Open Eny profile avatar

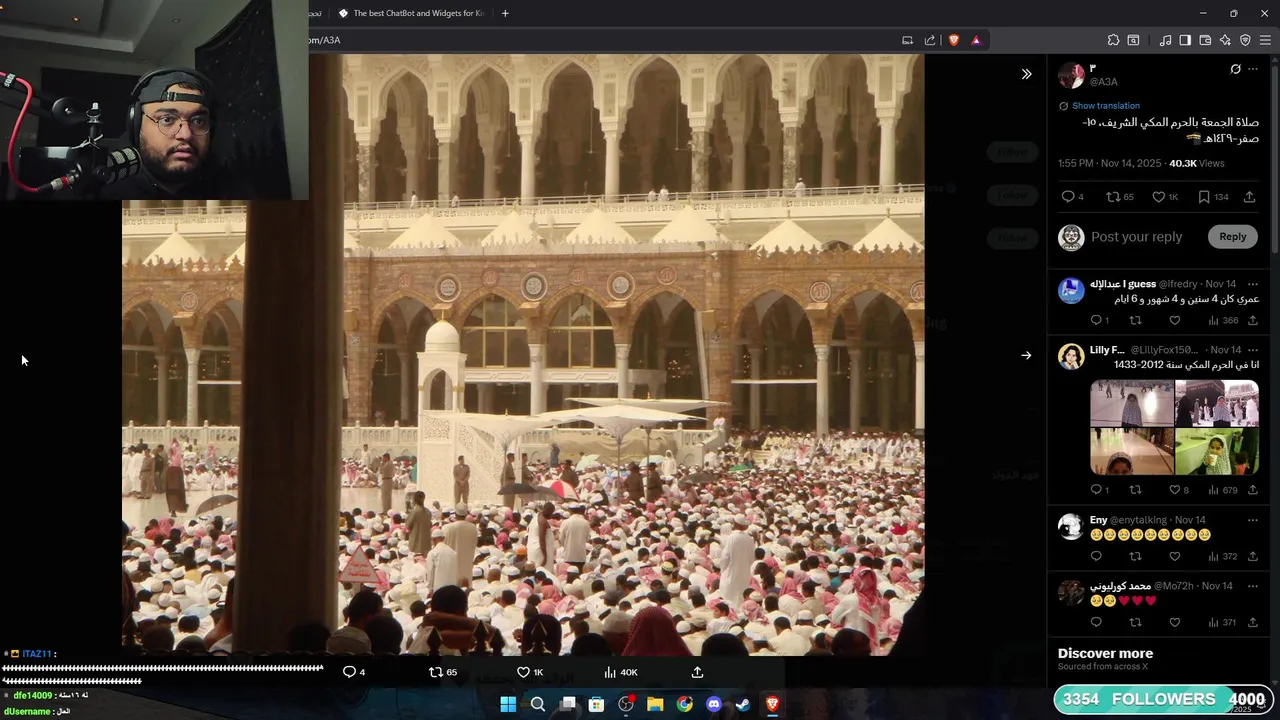tap(1071, 527)
